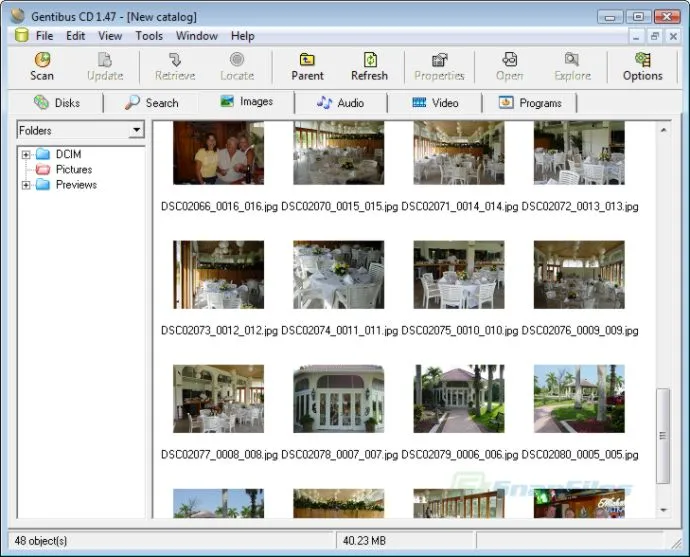Click the yellow database icon beside File
Image resolution: width=690 pixels, height=557 pixels.
pos(22,36)
